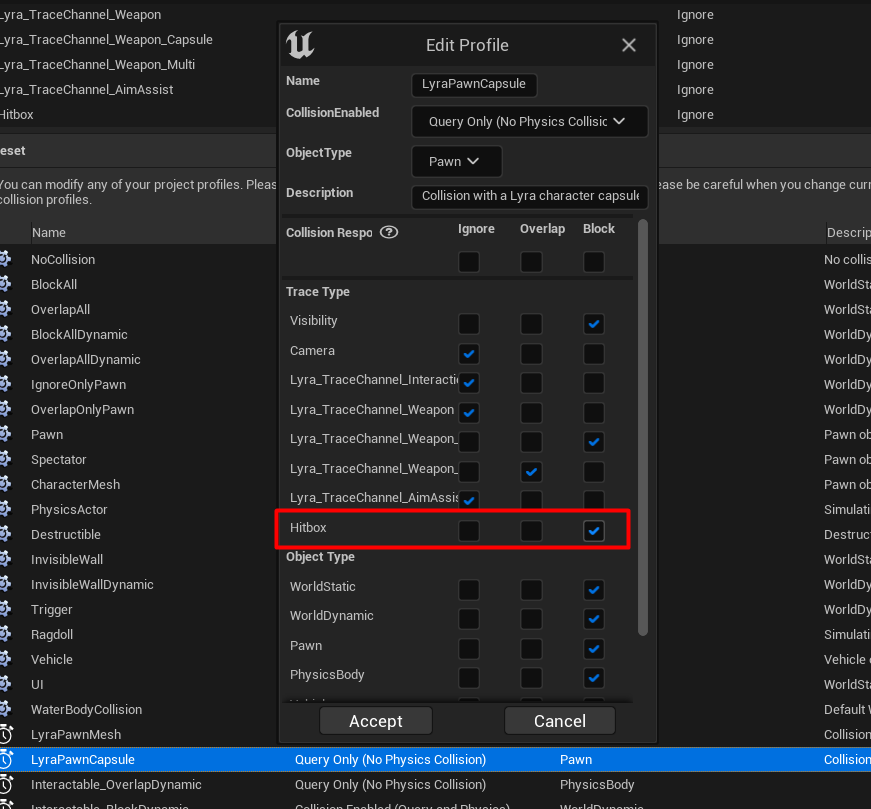Screen dimensions: 871x809
Task: Edit the Description text field
Action: coord(529,196)
